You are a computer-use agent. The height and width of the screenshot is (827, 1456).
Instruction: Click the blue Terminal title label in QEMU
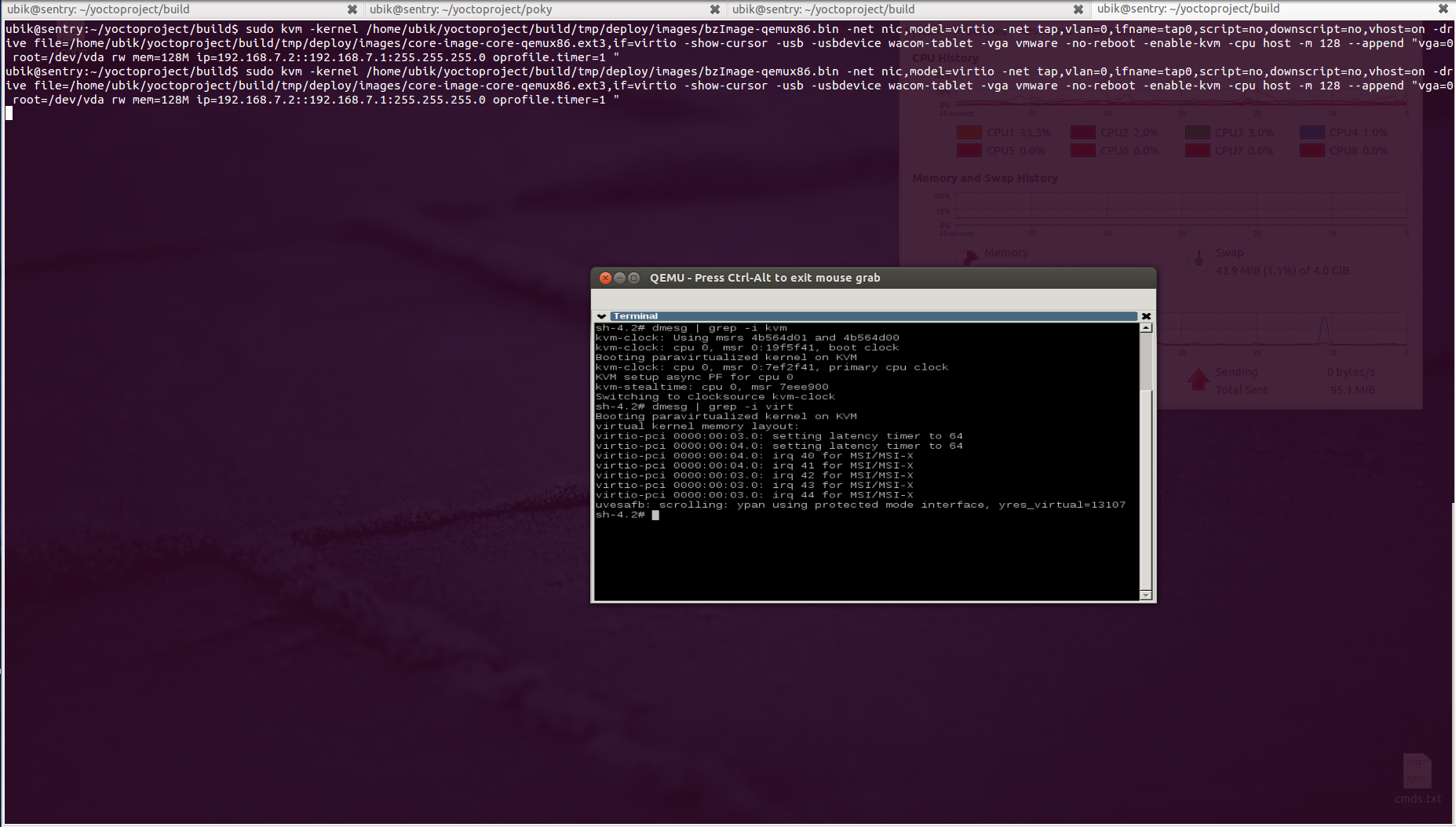pos(636,316)
